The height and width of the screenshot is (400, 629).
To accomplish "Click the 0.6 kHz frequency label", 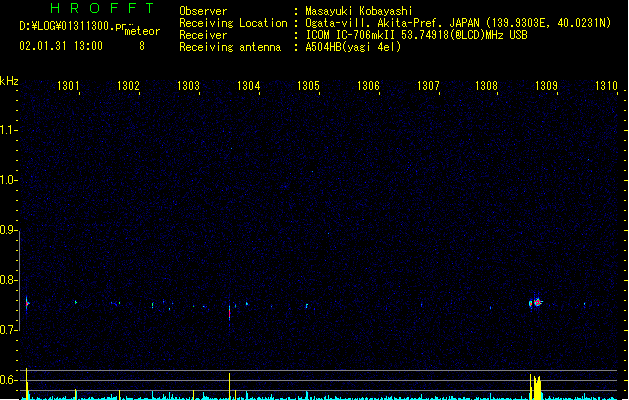I will 7,380.
